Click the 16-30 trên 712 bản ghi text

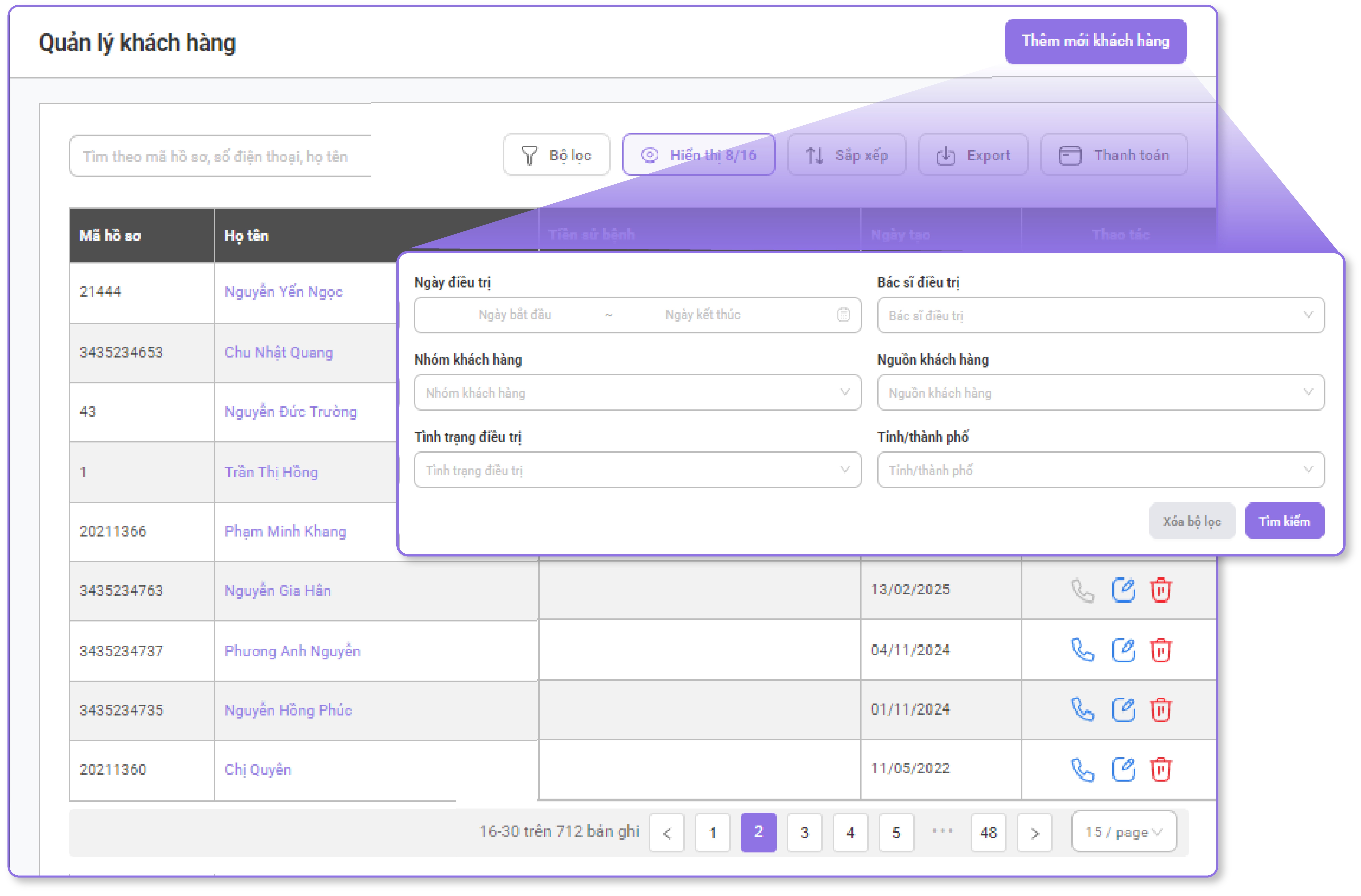559,831
